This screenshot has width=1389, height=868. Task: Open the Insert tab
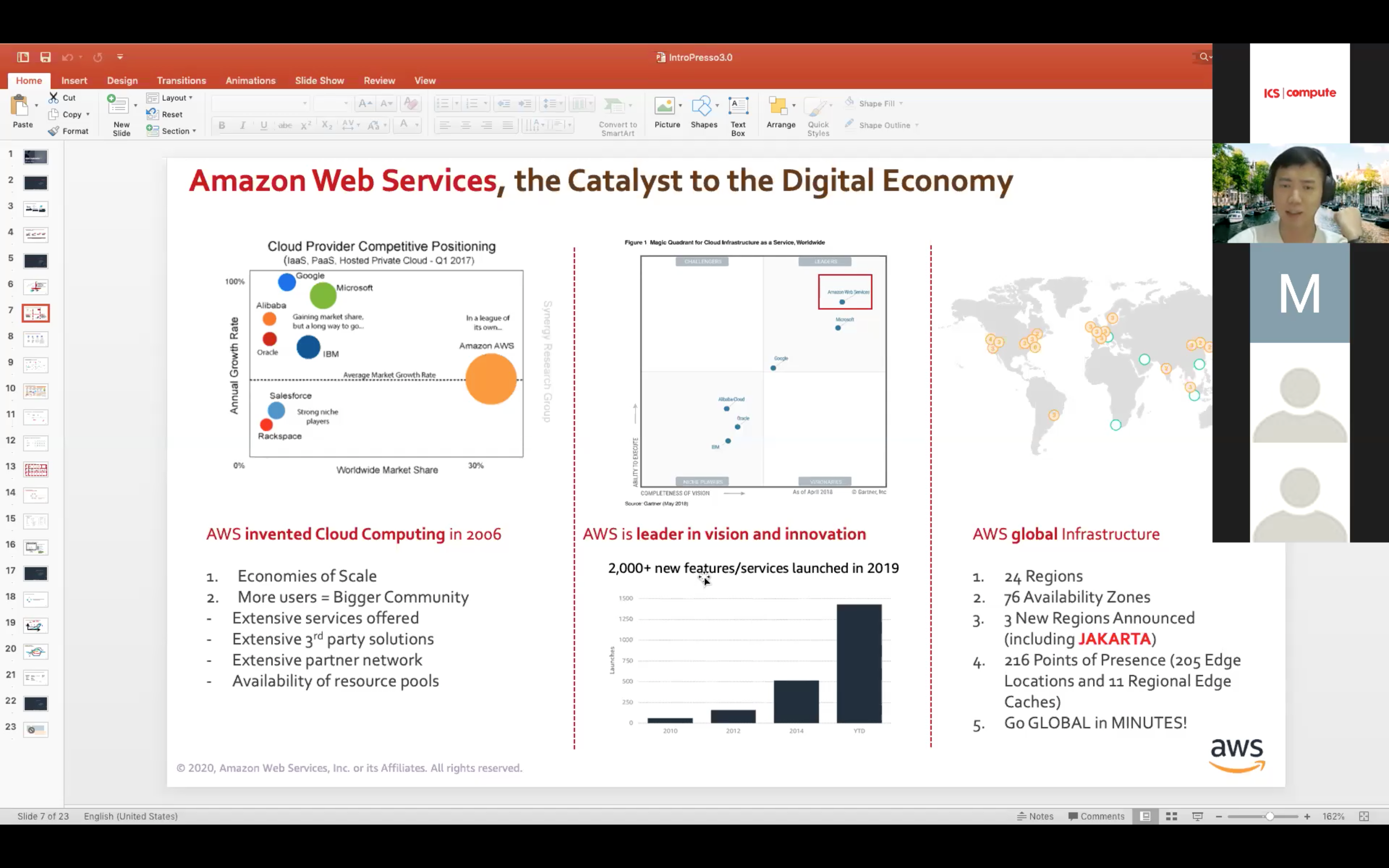pos(74,81)
